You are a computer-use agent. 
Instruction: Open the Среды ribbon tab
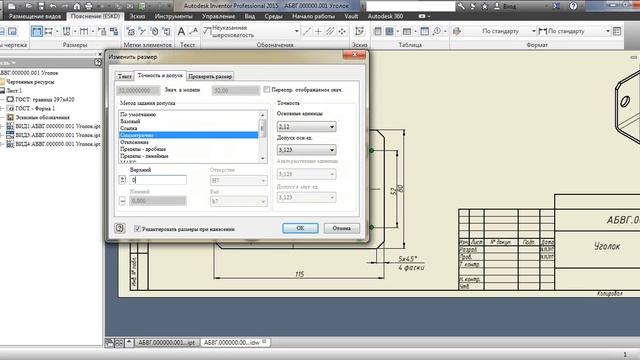(x=273, y=16)
